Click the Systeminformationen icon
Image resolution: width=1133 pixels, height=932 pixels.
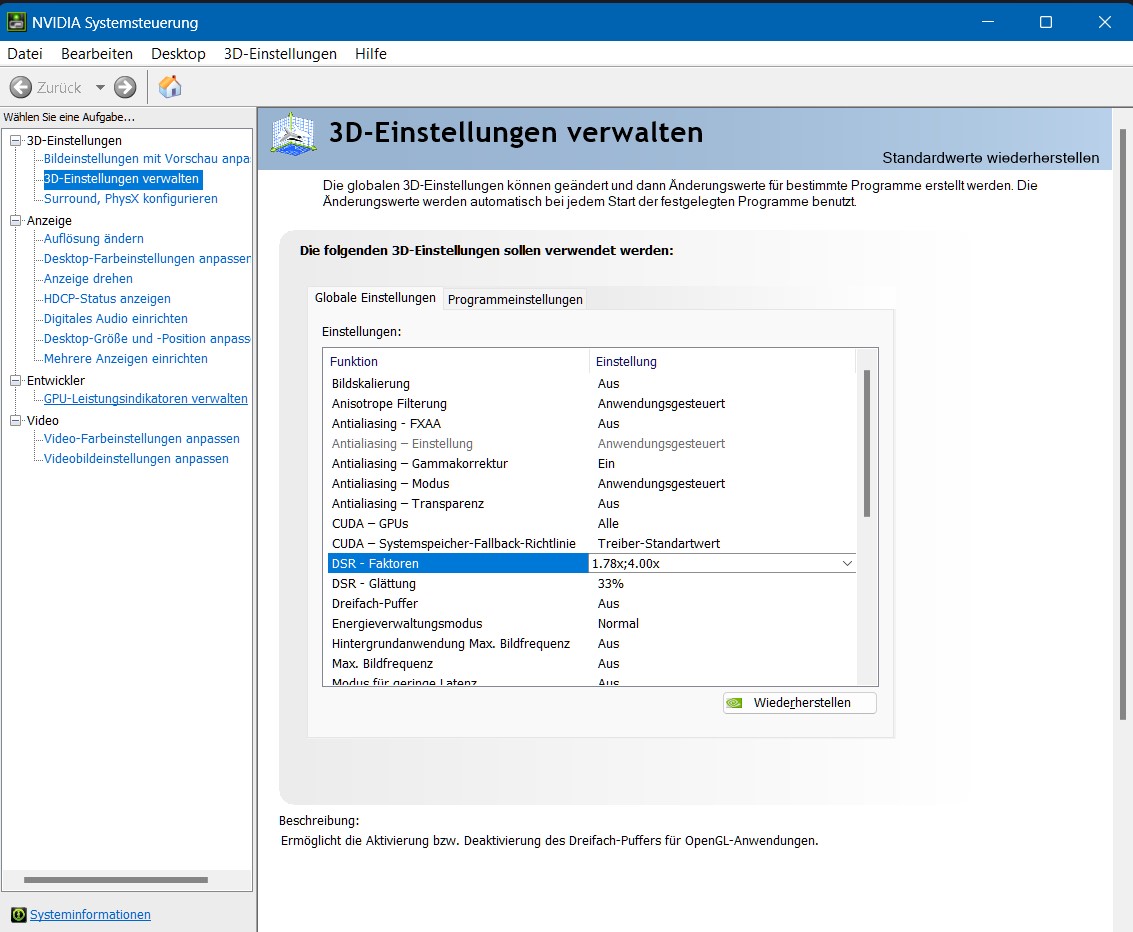click(19, 915)
